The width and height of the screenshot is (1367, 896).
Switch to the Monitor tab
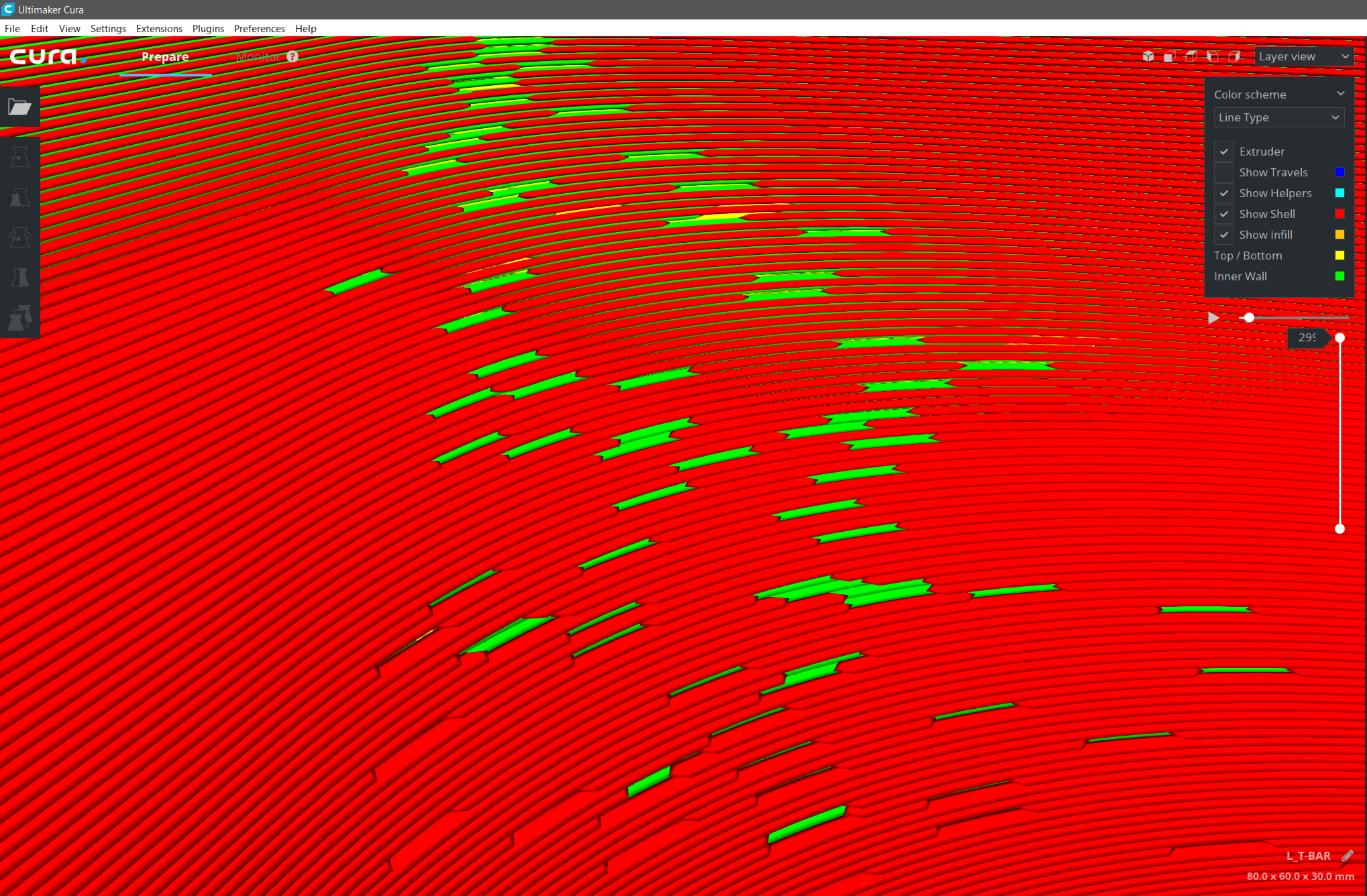258,57
